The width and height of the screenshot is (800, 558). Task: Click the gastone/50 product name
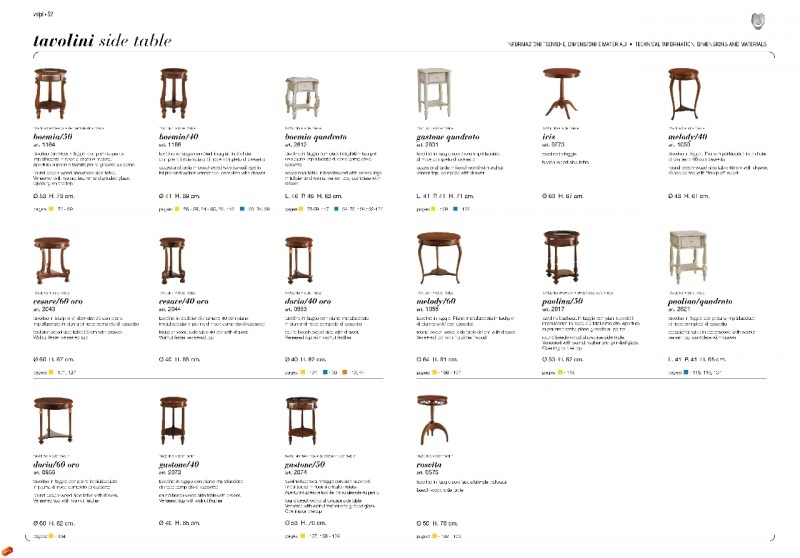[305, 465]
